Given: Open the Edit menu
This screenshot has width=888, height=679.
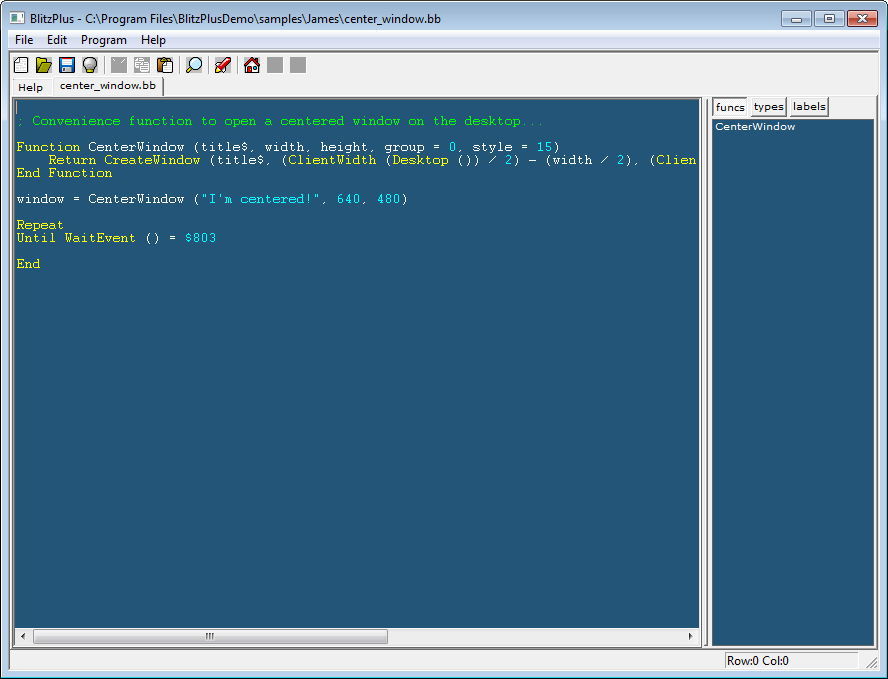Looking at the screenshot, I should (57, 40).
